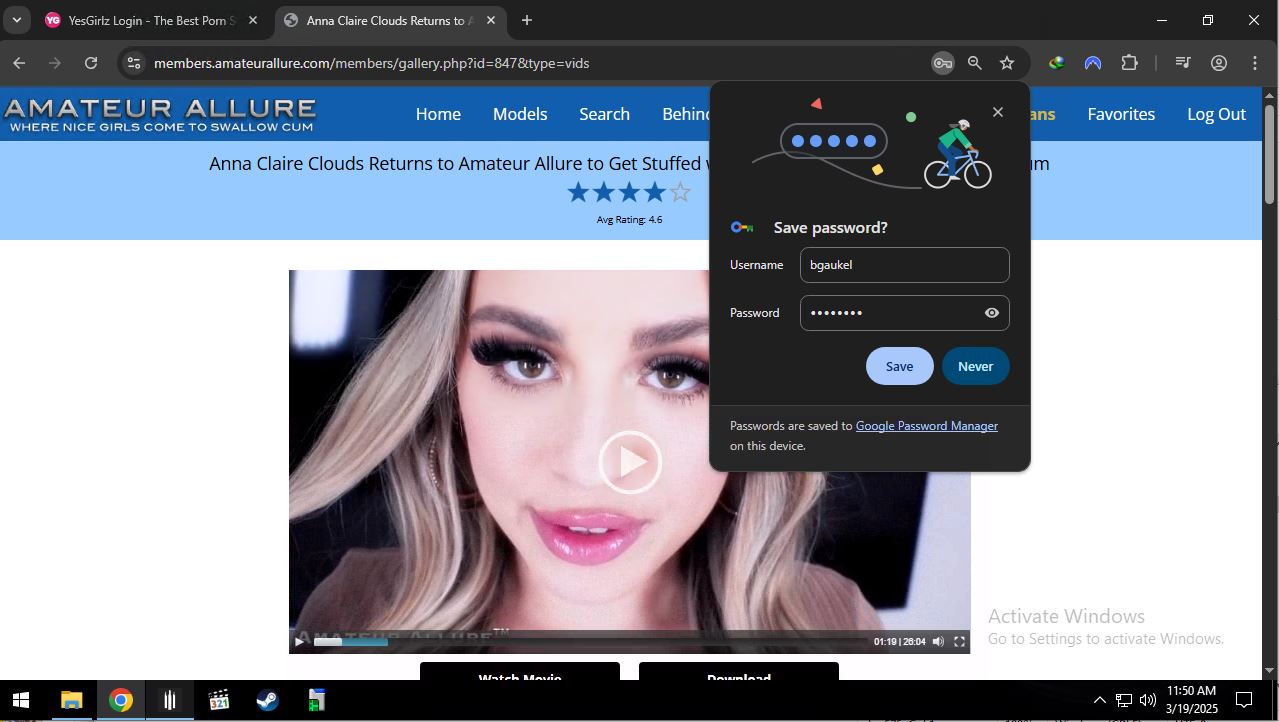
Task: Toggle fullscreen on the video player
Action: coord(959,642)
